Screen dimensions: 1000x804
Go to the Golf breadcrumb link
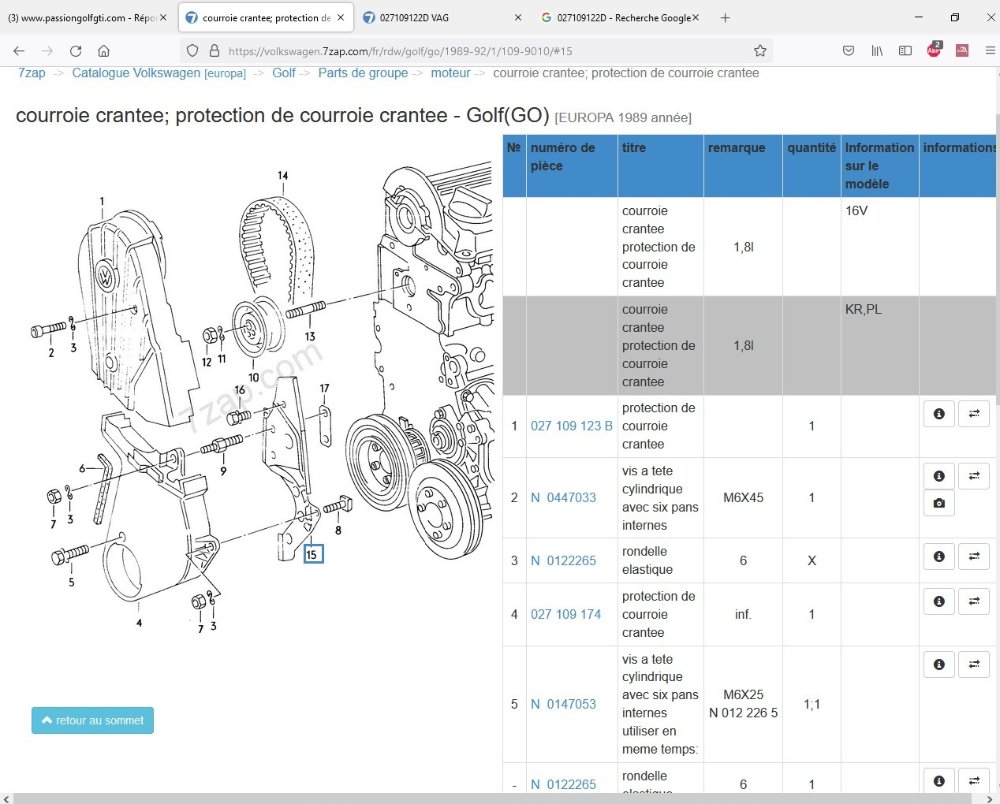coord(284,73)
